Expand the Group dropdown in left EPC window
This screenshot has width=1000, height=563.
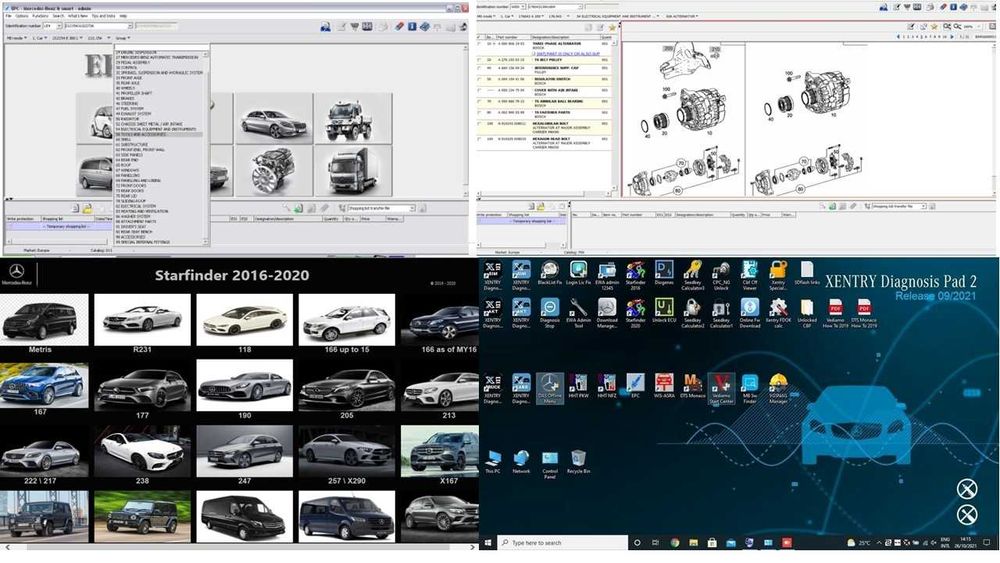121,38
